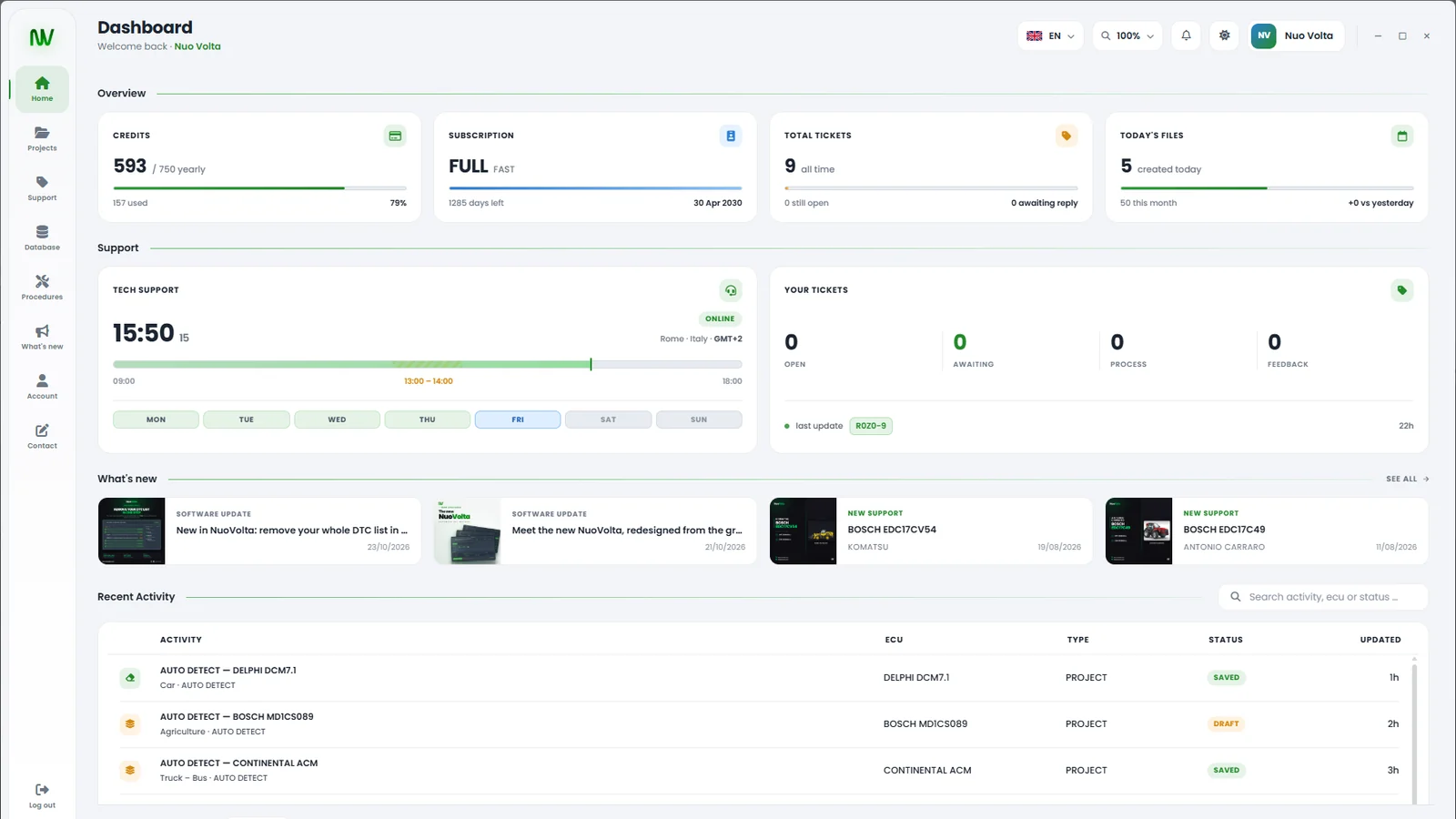Click the Credits card icon

pyautogui.click(x=395, y=136)
